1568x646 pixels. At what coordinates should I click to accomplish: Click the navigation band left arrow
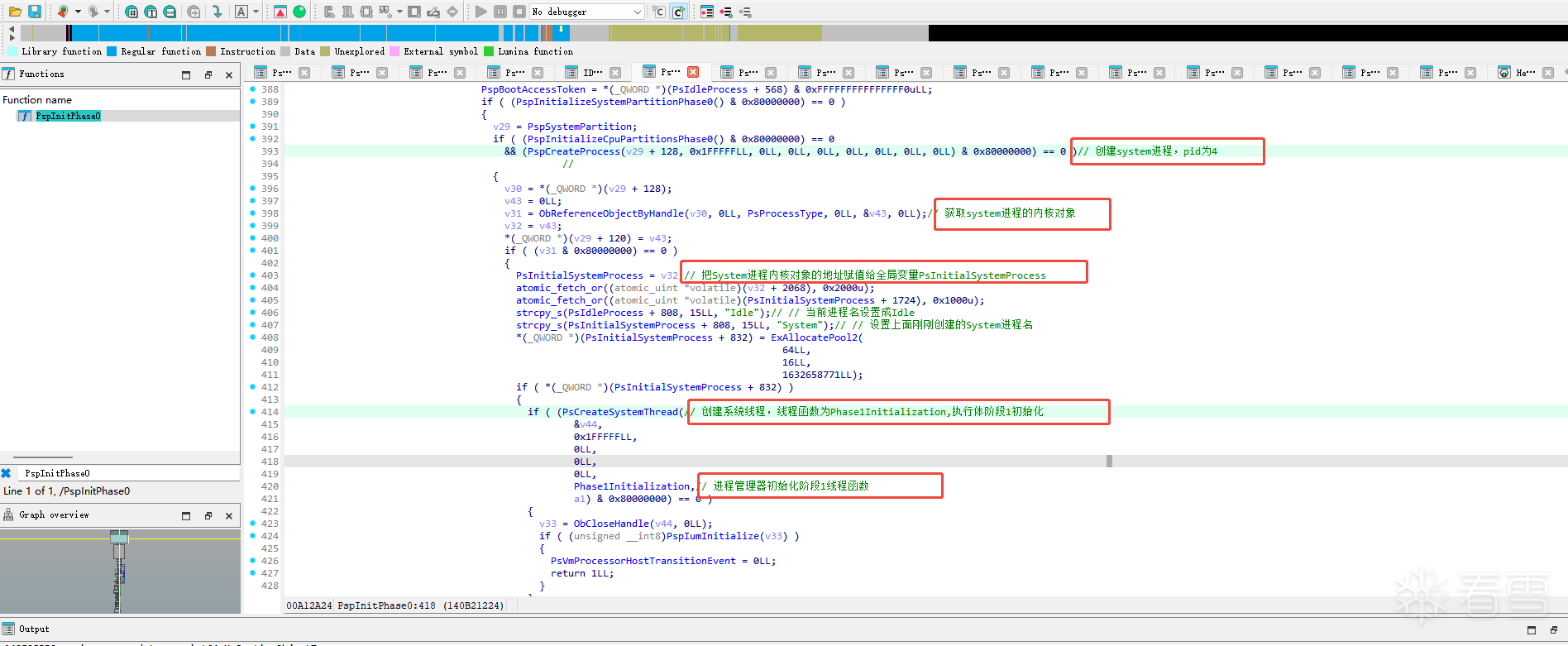point(12,29)
